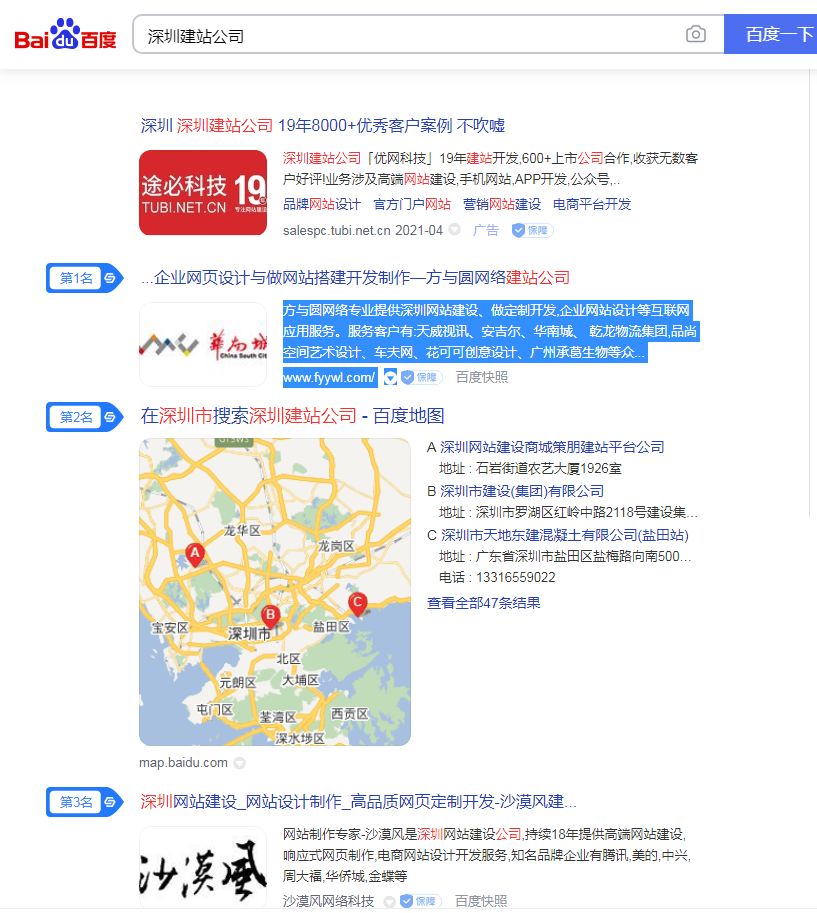The width and height of the screenshot is (817, 913).
Task: Open 查看全部47条结果 link
Action: point(483,603)
